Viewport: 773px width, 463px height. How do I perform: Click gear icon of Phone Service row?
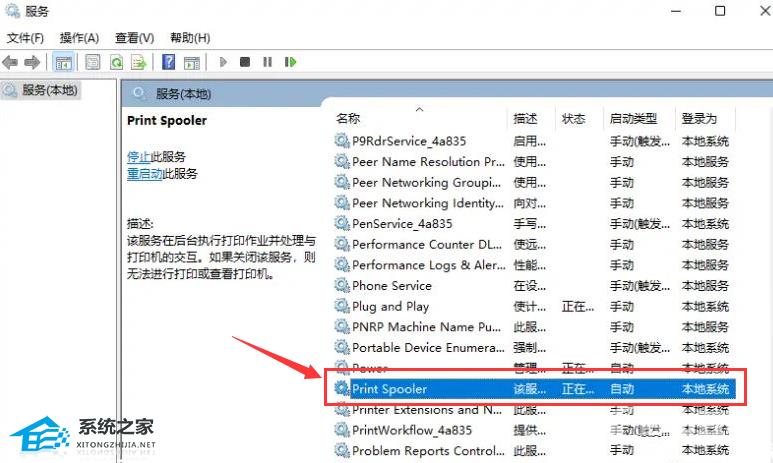coord(342,285)
